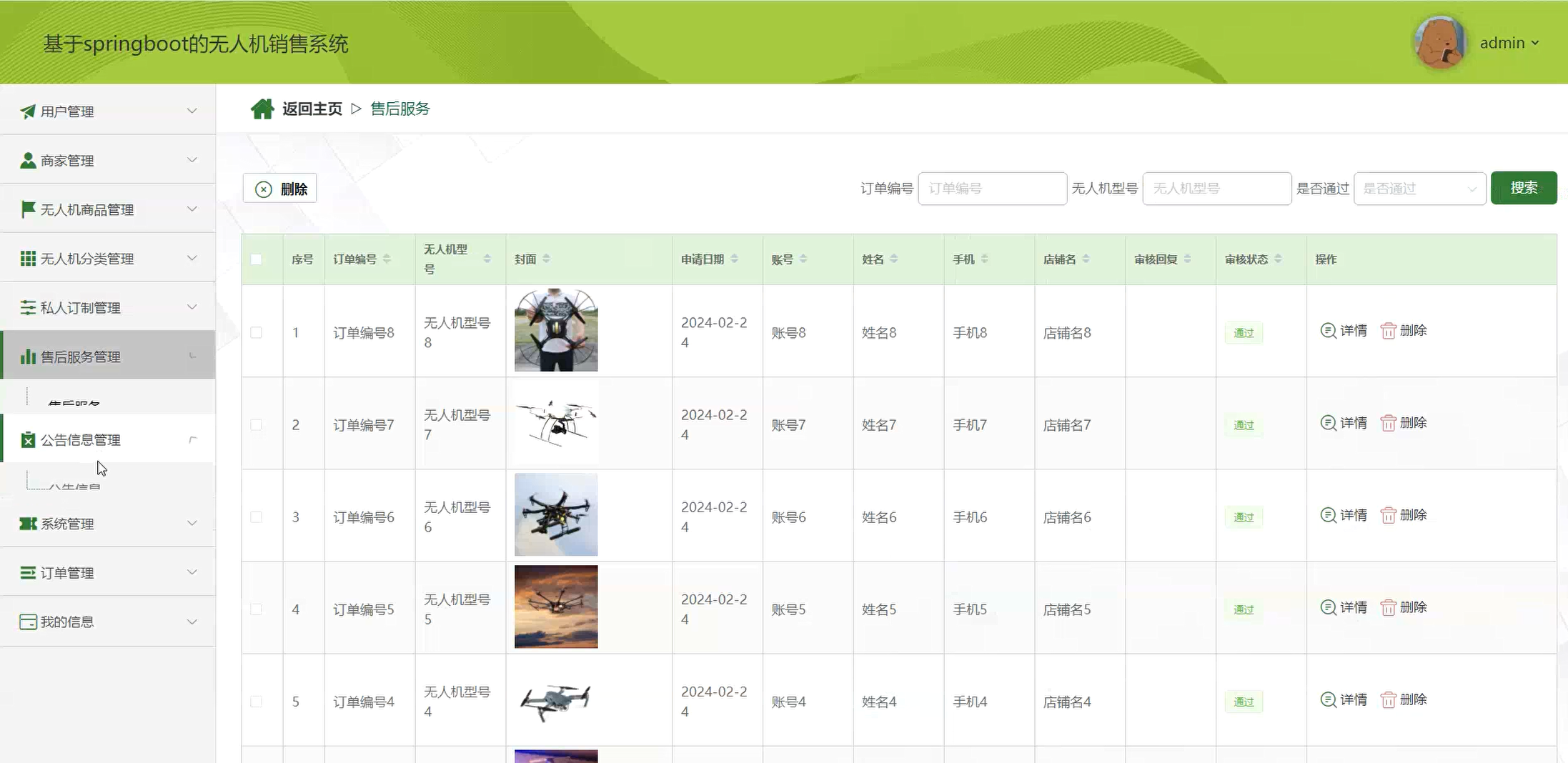Image resolution: width=1568 pixels, height=763 pixels.
Task: Check the 订单编号7 row checkbox
Action: (256, 424)
